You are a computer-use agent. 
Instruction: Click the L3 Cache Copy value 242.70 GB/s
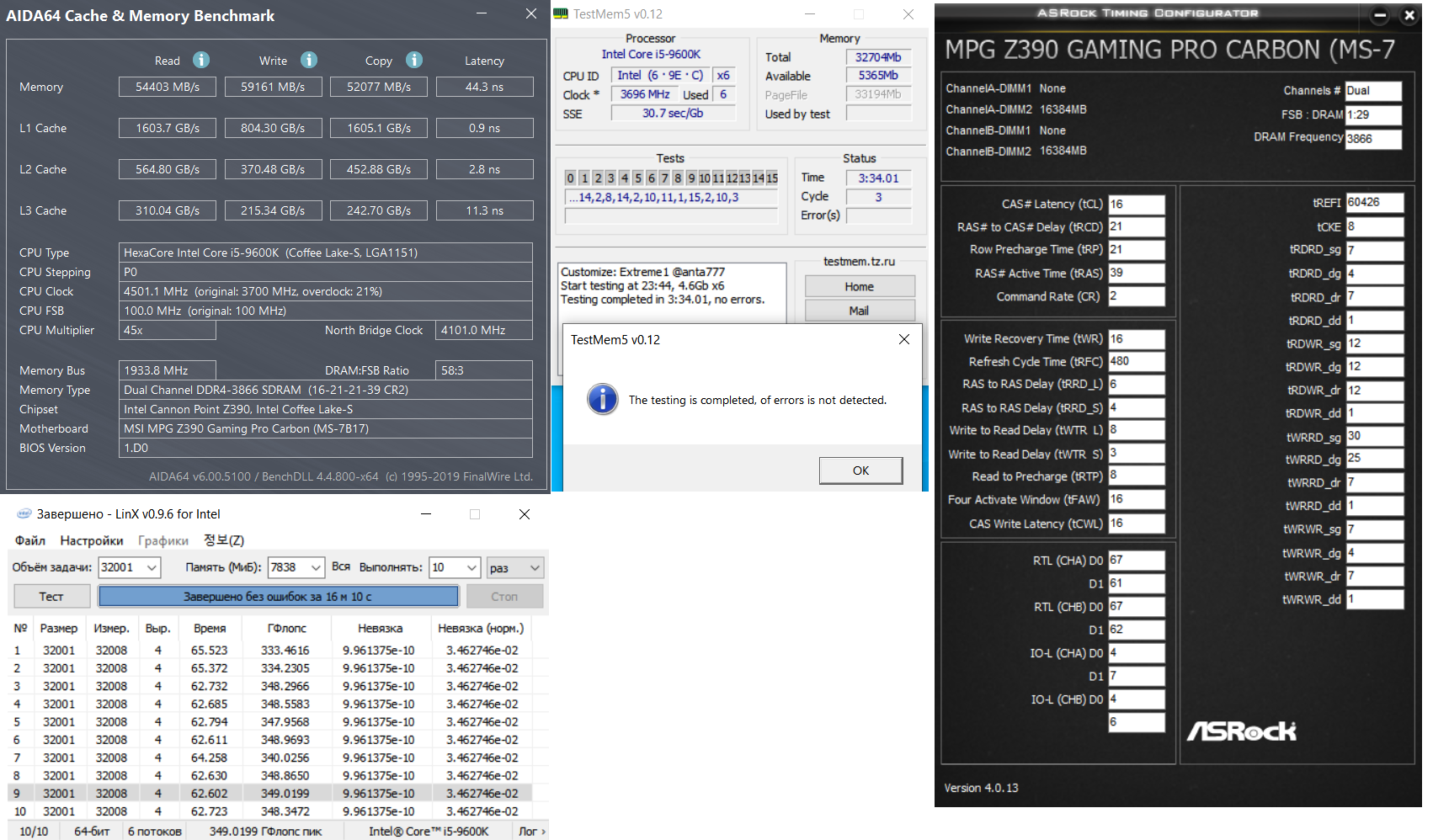379,210
